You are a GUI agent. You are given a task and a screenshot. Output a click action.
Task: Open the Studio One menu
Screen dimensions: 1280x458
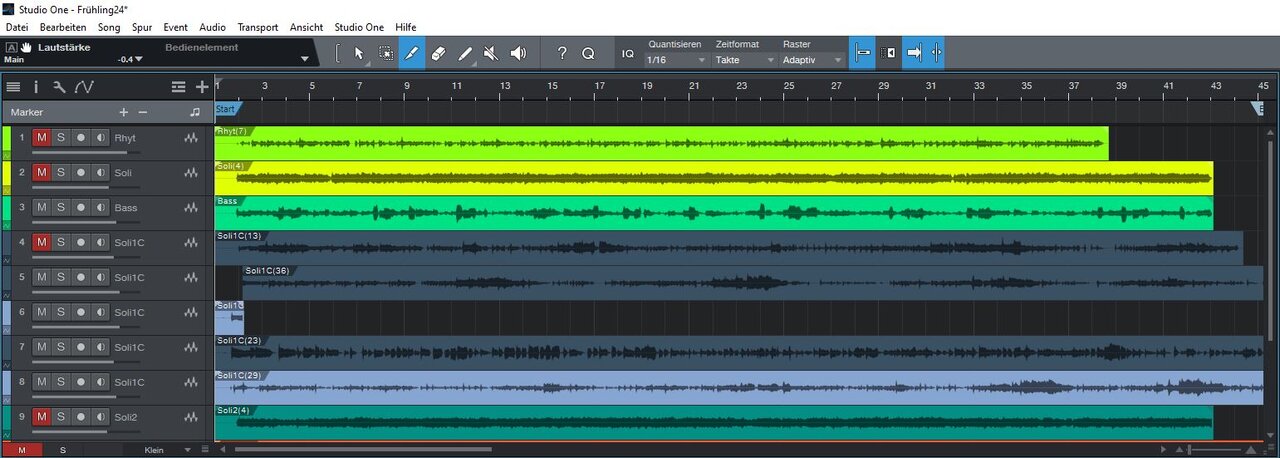(359, 27)
